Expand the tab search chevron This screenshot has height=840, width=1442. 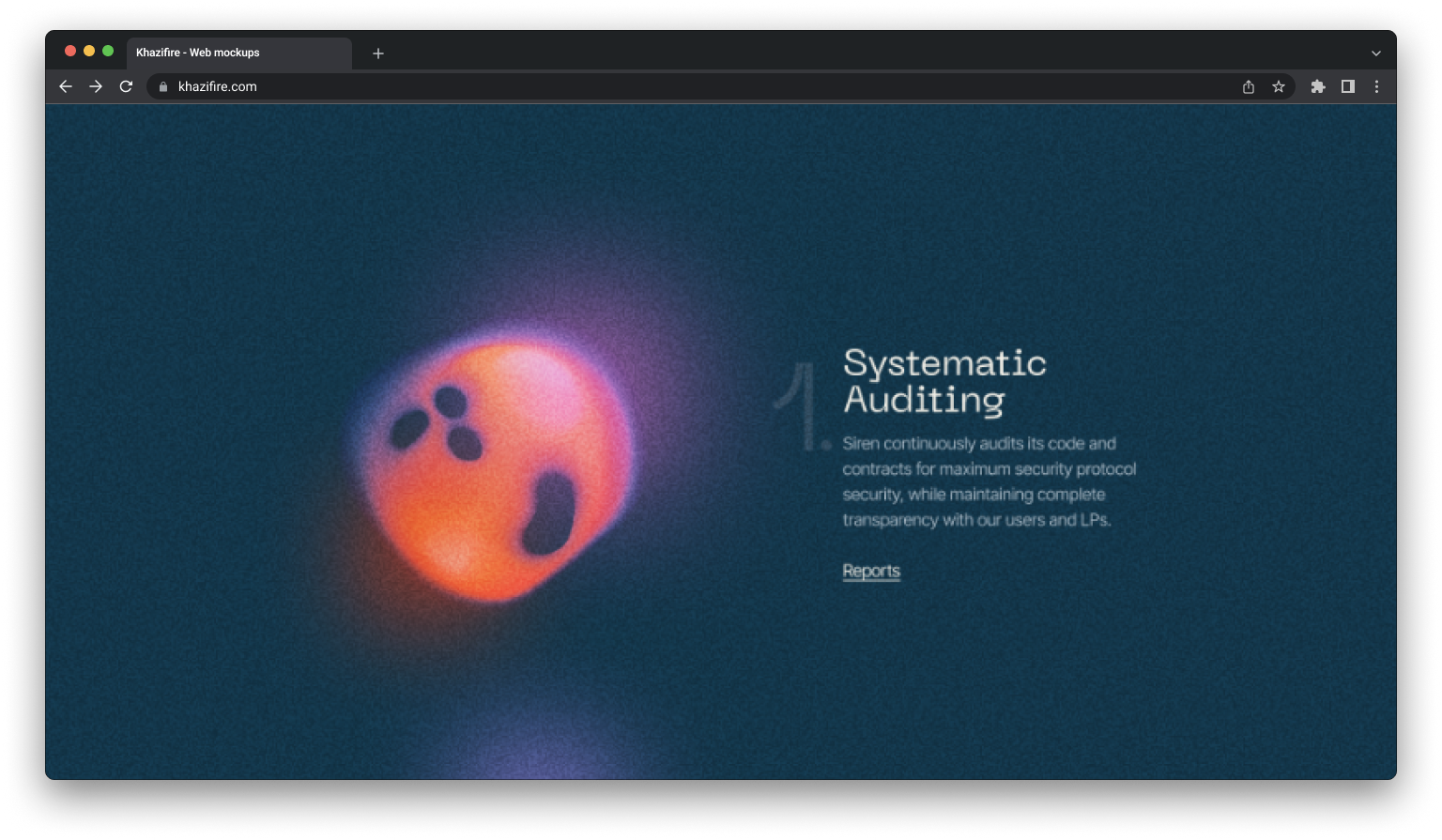[x=1375, y=53]
